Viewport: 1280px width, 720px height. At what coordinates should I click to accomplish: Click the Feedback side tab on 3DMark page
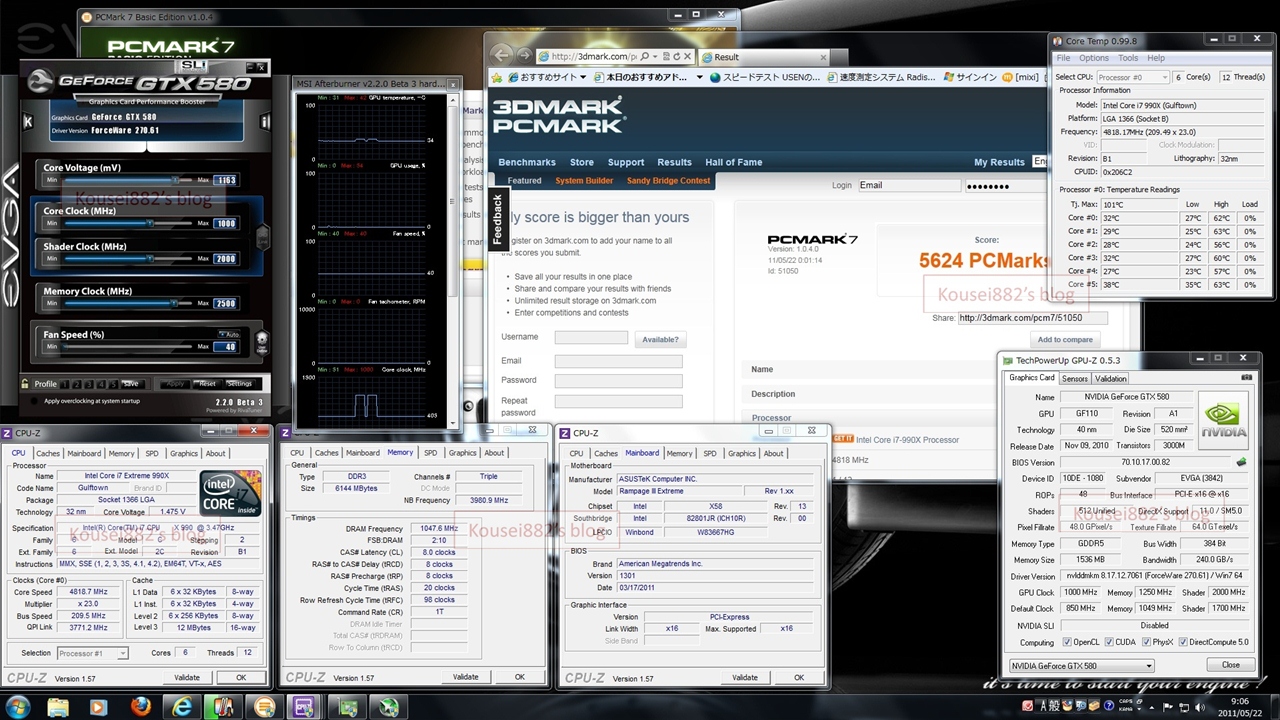[x=498, y=219]
